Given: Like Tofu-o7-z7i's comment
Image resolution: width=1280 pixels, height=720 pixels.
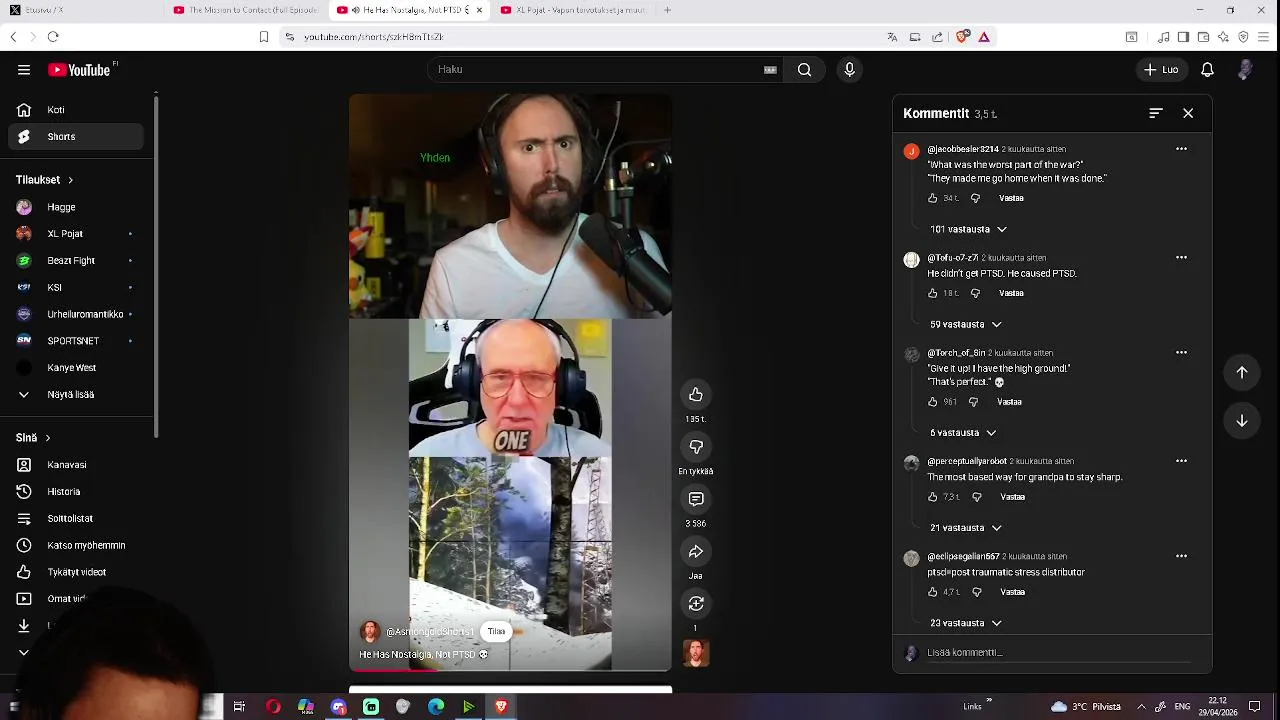Looking at the screenshot, I should 933,293.
